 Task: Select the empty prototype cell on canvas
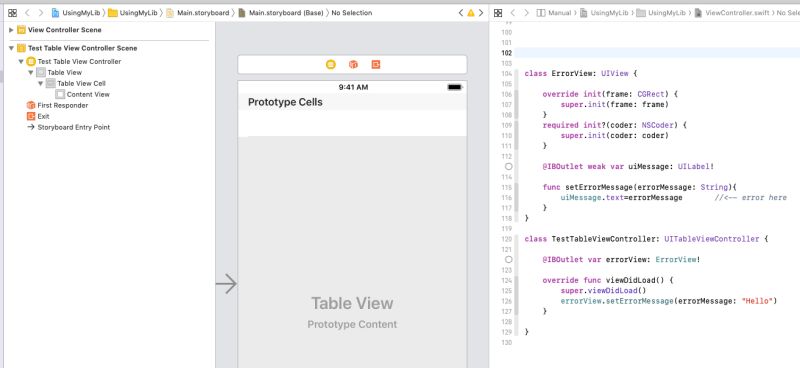click(x=352, y=124)
